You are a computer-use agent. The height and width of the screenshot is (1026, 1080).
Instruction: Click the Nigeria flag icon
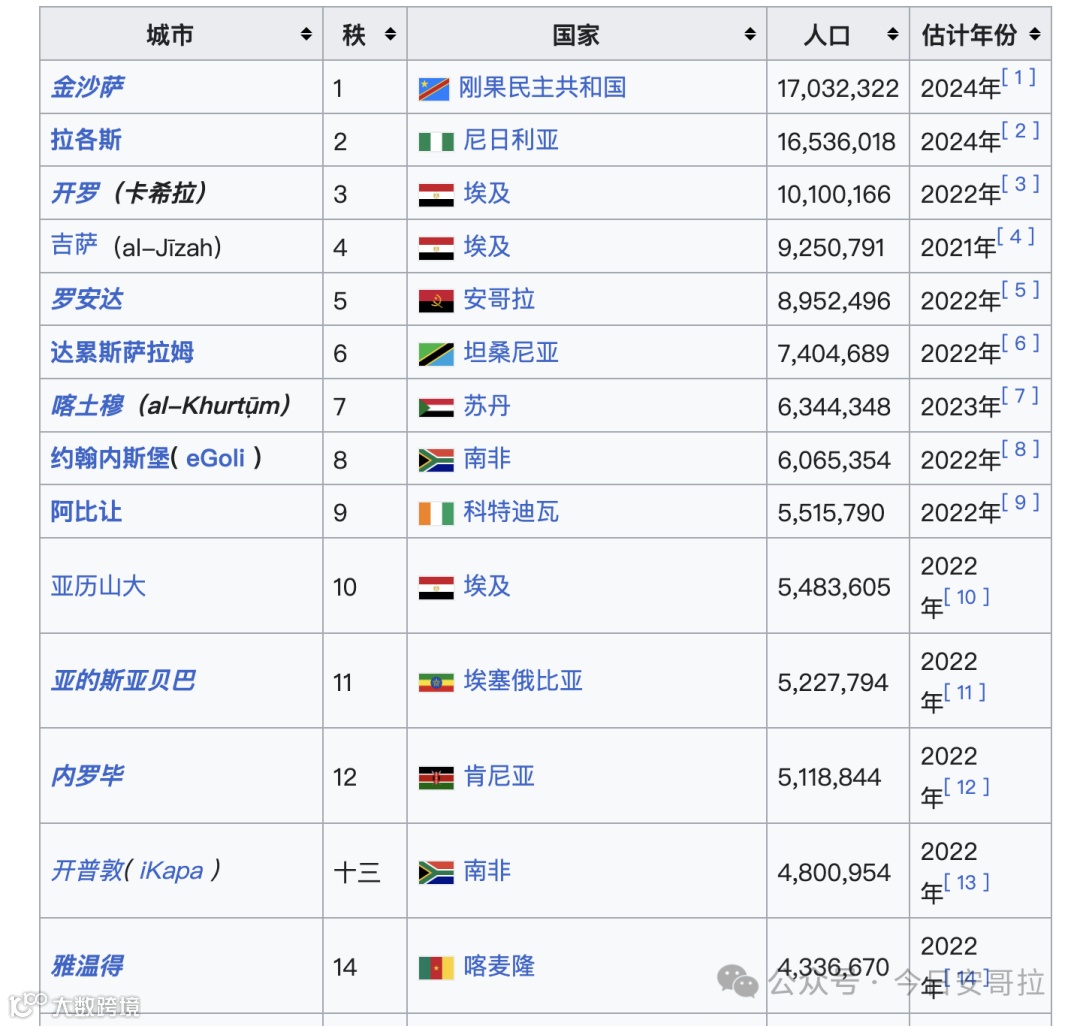pyautogui.click(x=436, y=142)
